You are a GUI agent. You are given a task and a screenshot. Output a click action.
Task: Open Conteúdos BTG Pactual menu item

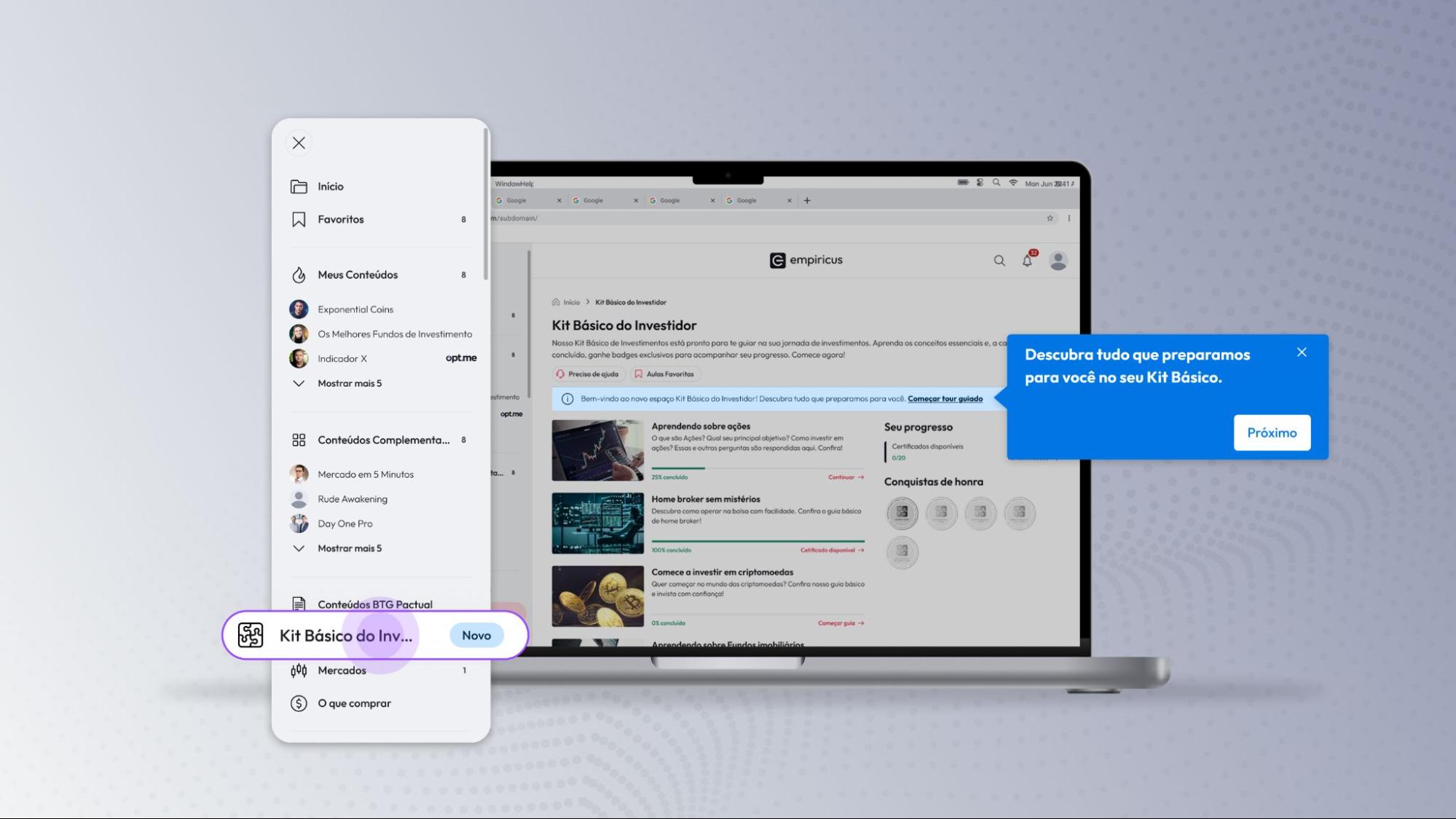(x=374, y=604)
